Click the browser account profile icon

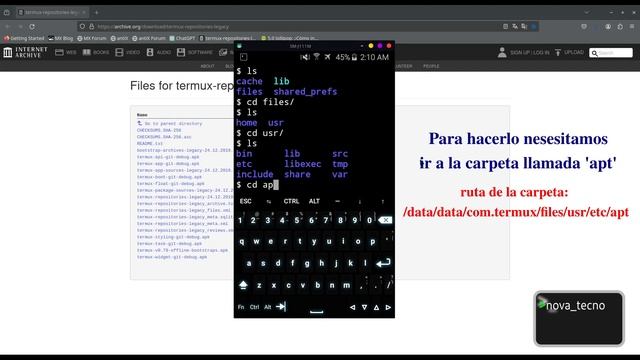click(x=608, y=27)
